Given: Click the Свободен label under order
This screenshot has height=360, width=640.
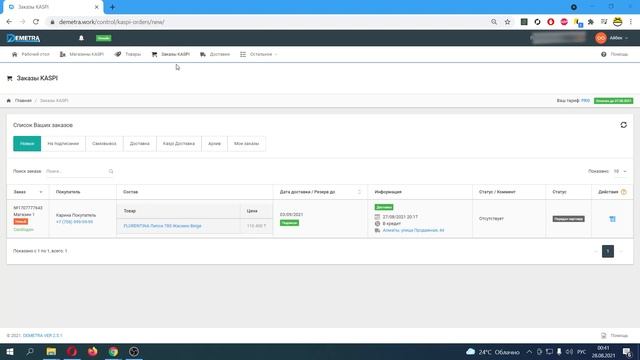Looking at the screenshot, I should [23, 229].
